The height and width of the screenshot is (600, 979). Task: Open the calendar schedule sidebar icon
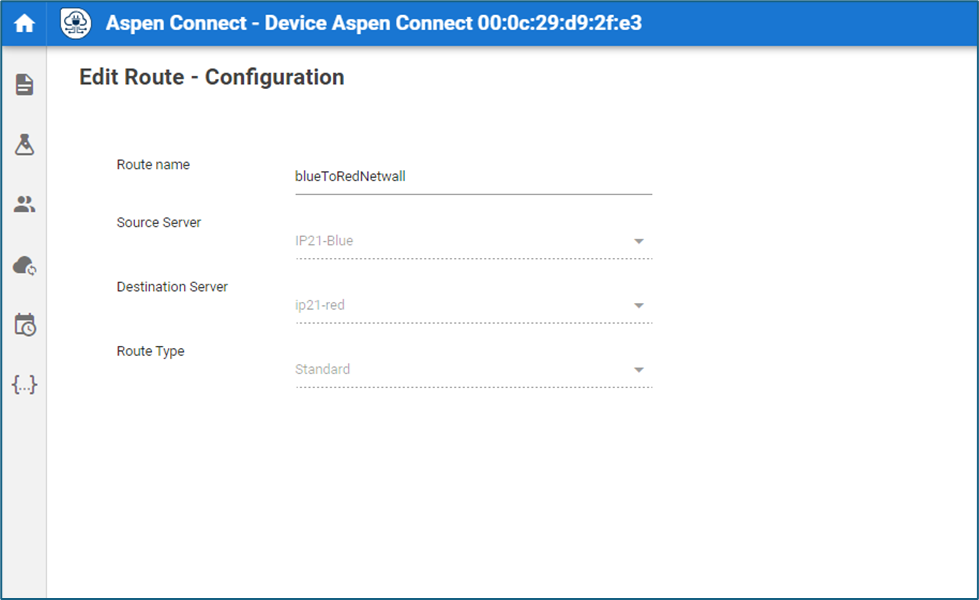point(25,325)
